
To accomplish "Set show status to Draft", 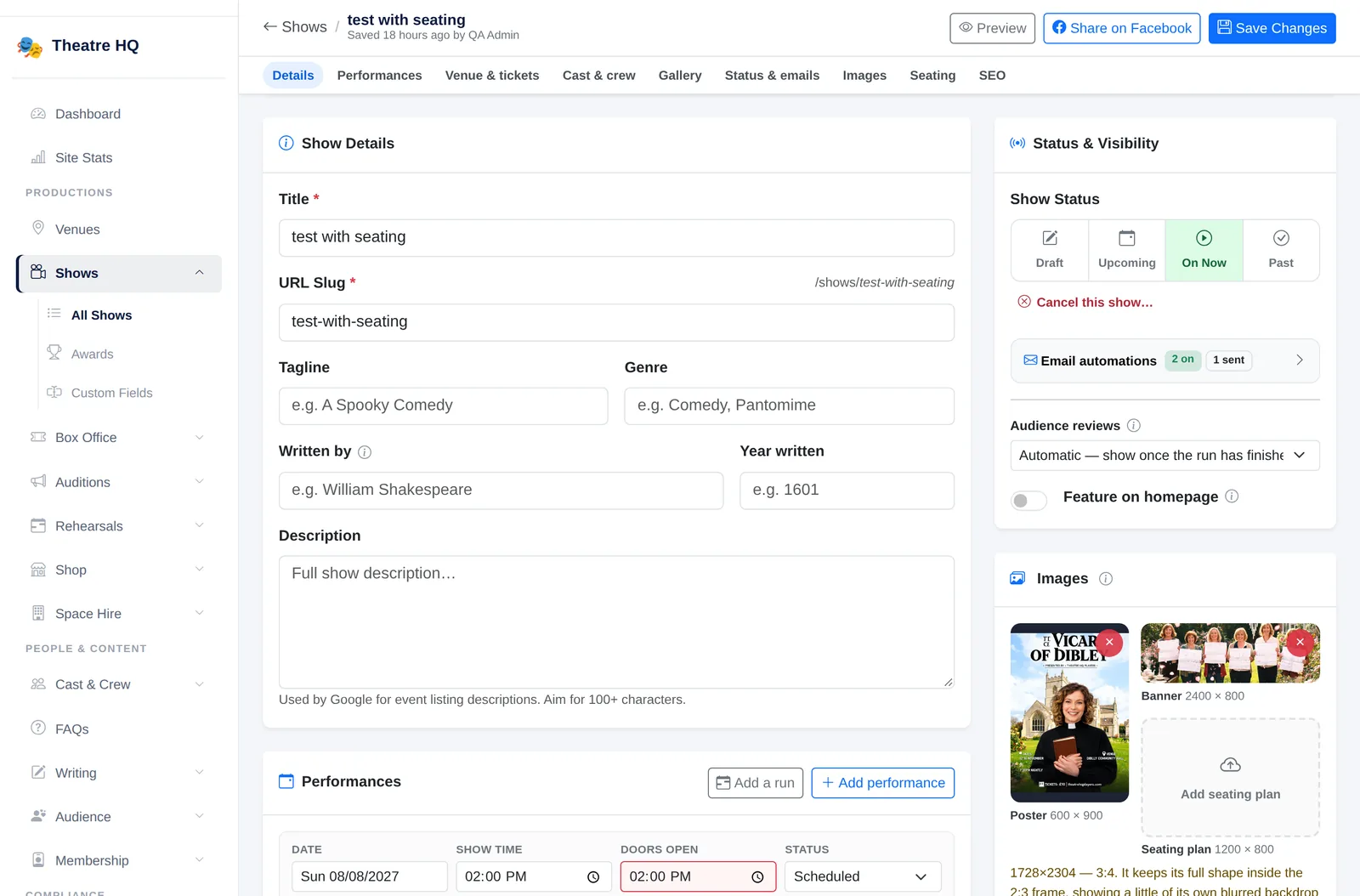I will [1050, 251].
